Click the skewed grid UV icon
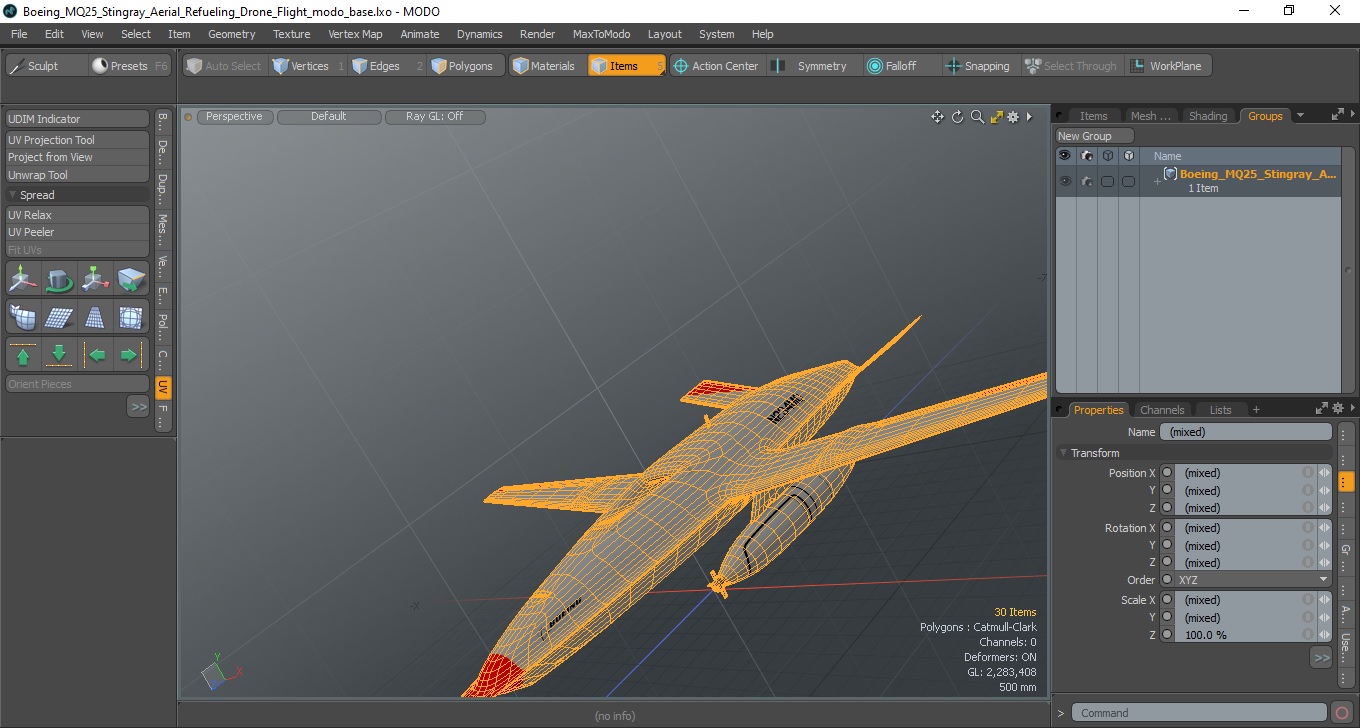This screenshot has height=728, width=1360. point(59,317)
